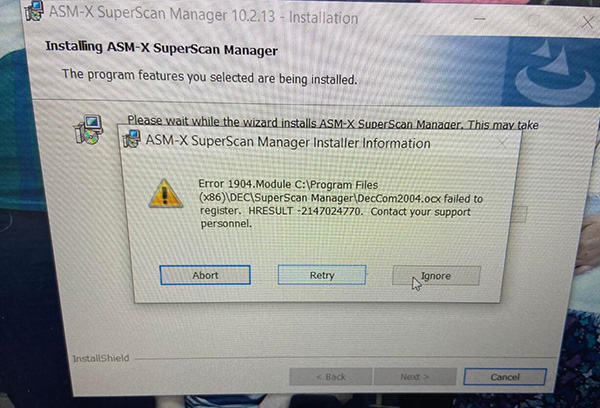Click the main window title bar text
The width and height of the screenshot is (600, 408).
point(204,15)
